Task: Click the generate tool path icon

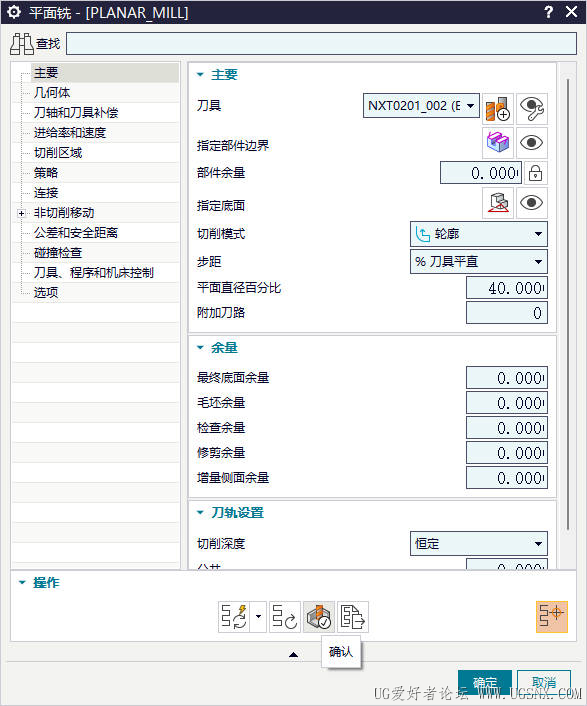Action: click(234, 617)
